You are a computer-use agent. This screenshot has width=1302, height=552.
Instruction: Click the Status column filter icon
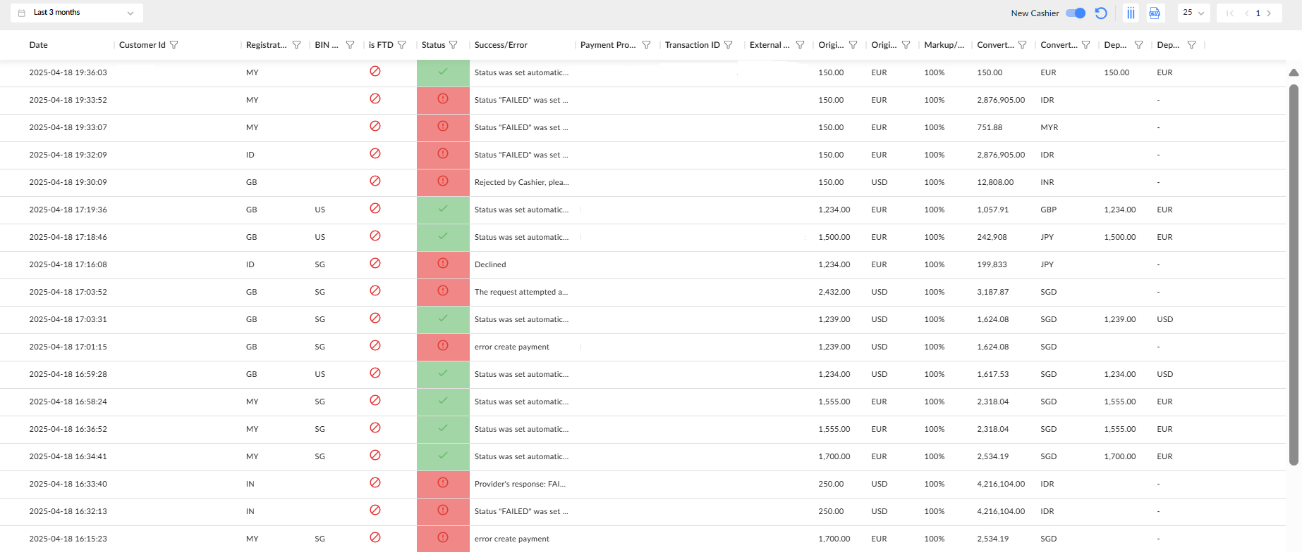point(453,45)
